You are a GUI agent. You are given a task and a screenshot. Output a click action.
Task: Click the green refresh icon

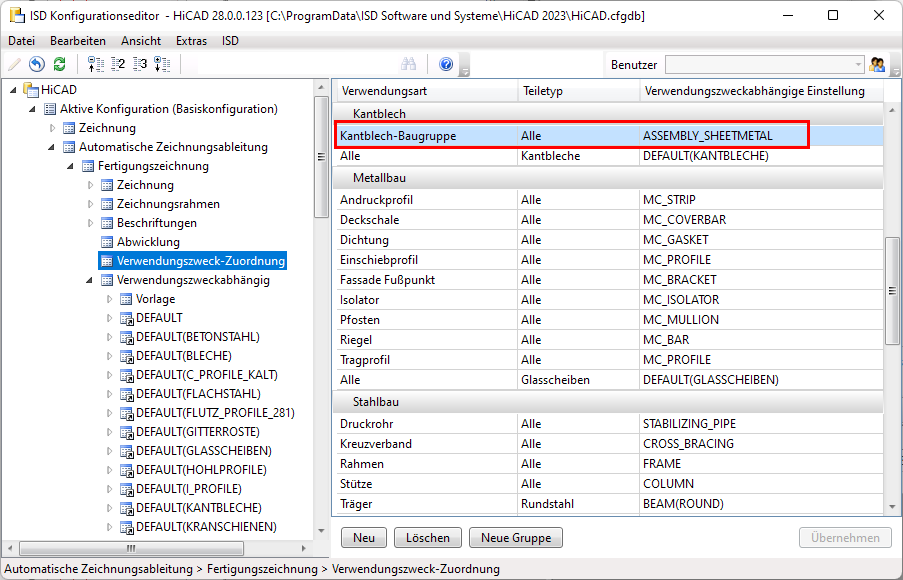tap(59, 65)
